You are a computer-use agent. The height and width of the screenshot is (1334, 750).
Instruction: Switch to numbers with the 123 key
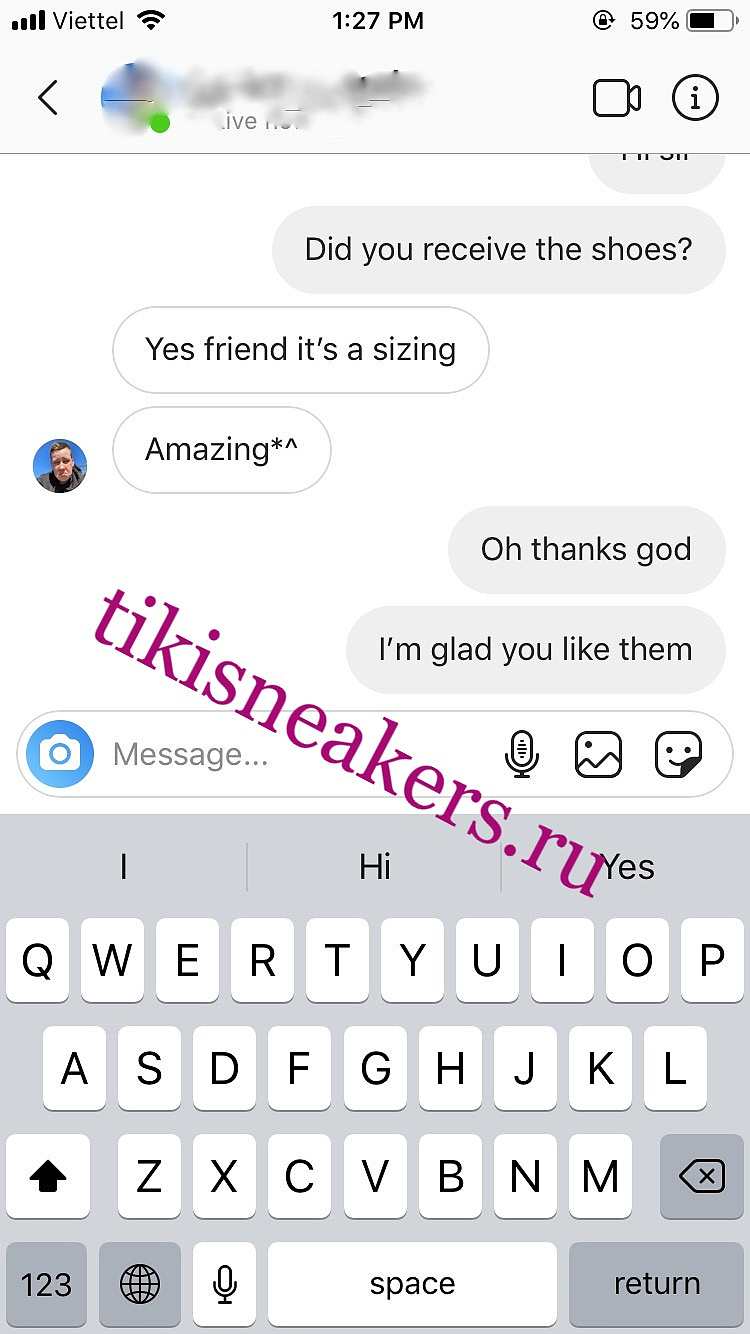(47, 1284)
